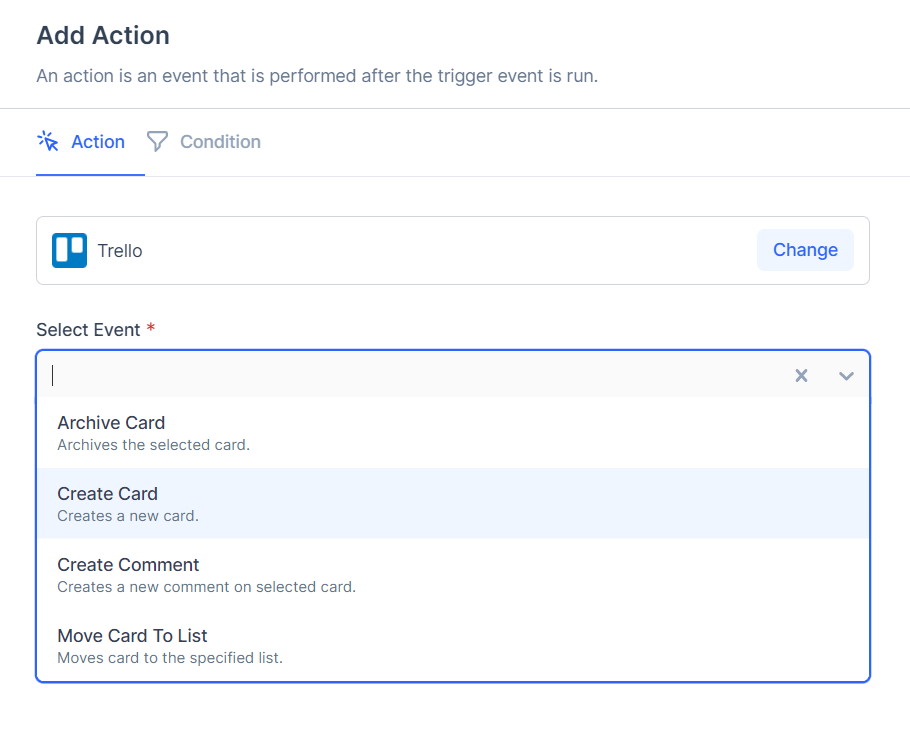This screenshot has height=729, width=910.
Task: Click the Action tab cursor icon
Action: pos(48,141)
